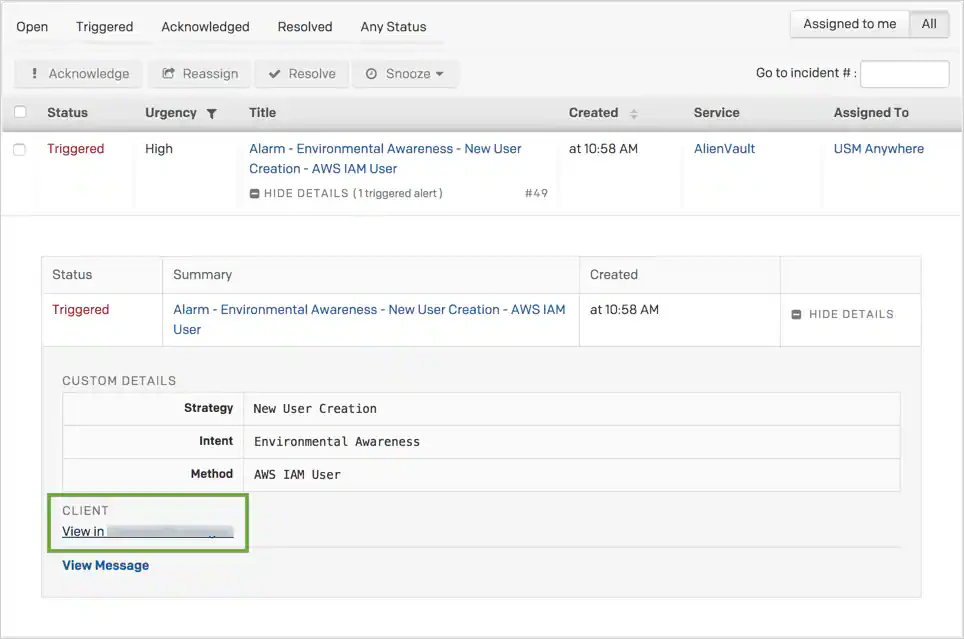Click the Created column sort arrows
Image resolution: width=964 pixels, height=639 pixels.
coord(634,114)
